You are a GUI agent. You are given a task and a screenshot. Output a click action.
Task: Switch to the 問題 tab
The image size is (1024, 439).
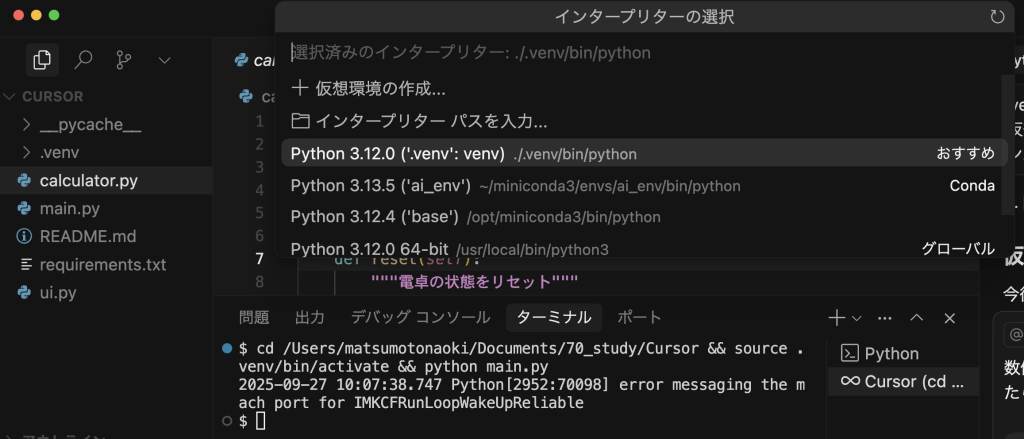[x=254, y=318]
